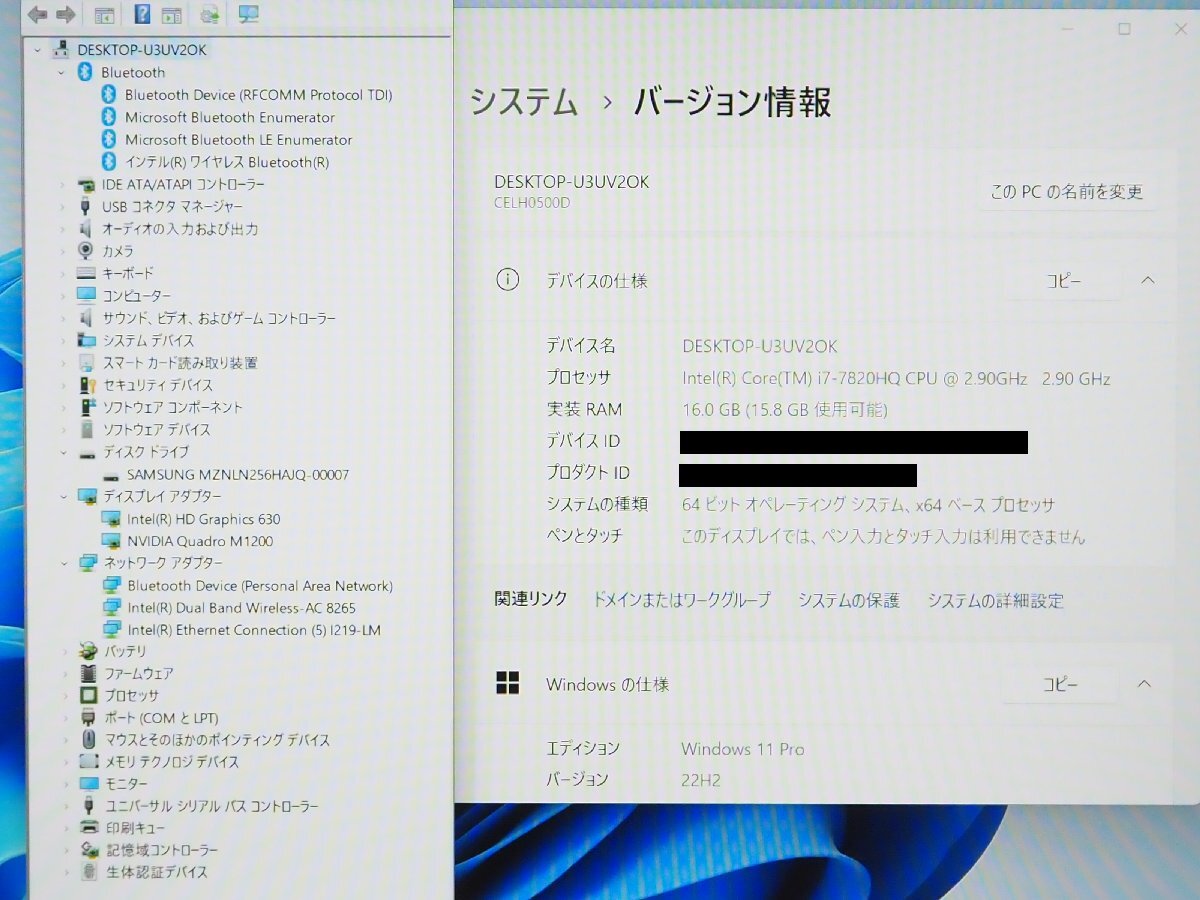
Task: Click the icon beside Intel(R) Dual Band Wireless-AC 8265
Action: click(111, 608)
